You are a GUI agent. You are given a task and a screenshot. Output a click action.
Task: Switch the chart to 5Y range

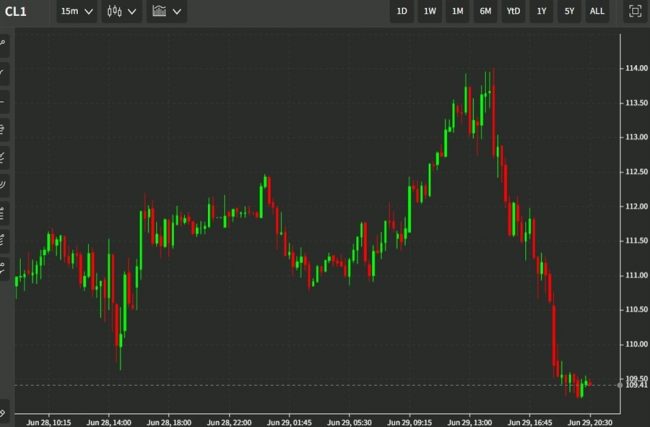[568, 12]
